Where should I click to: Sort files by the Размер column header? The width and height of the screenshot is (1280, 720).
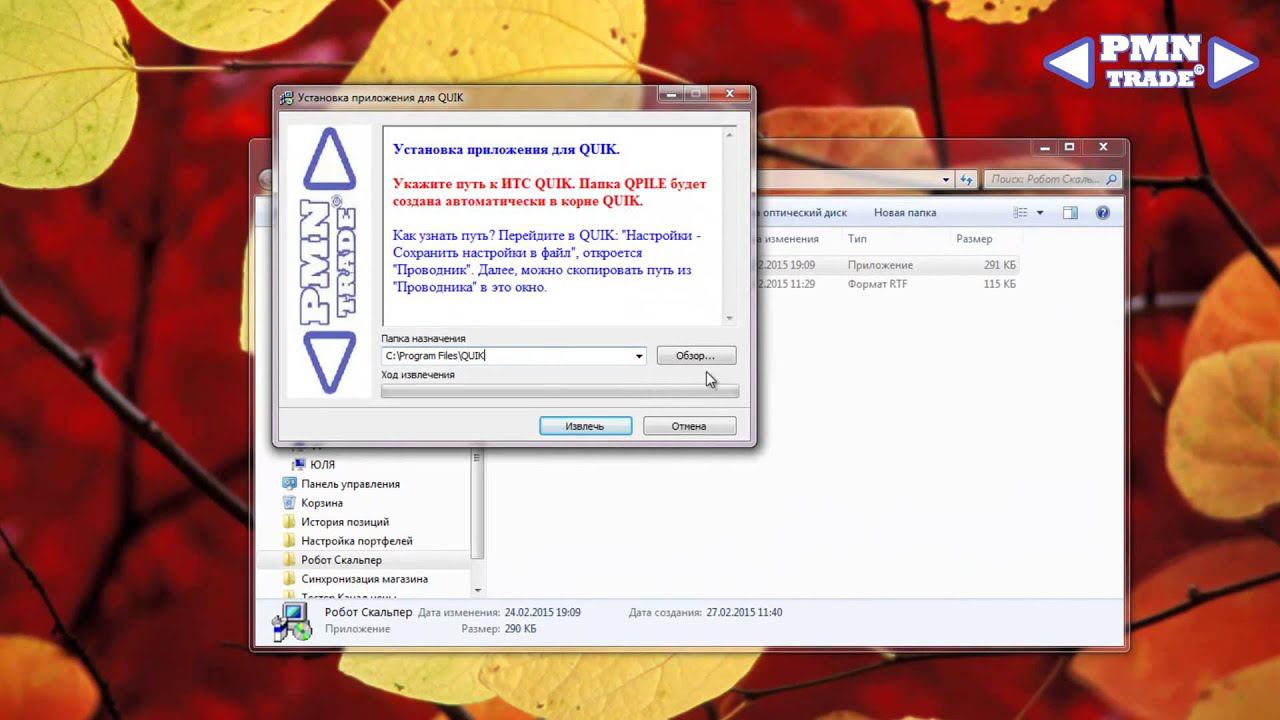[x=974, y=239]
